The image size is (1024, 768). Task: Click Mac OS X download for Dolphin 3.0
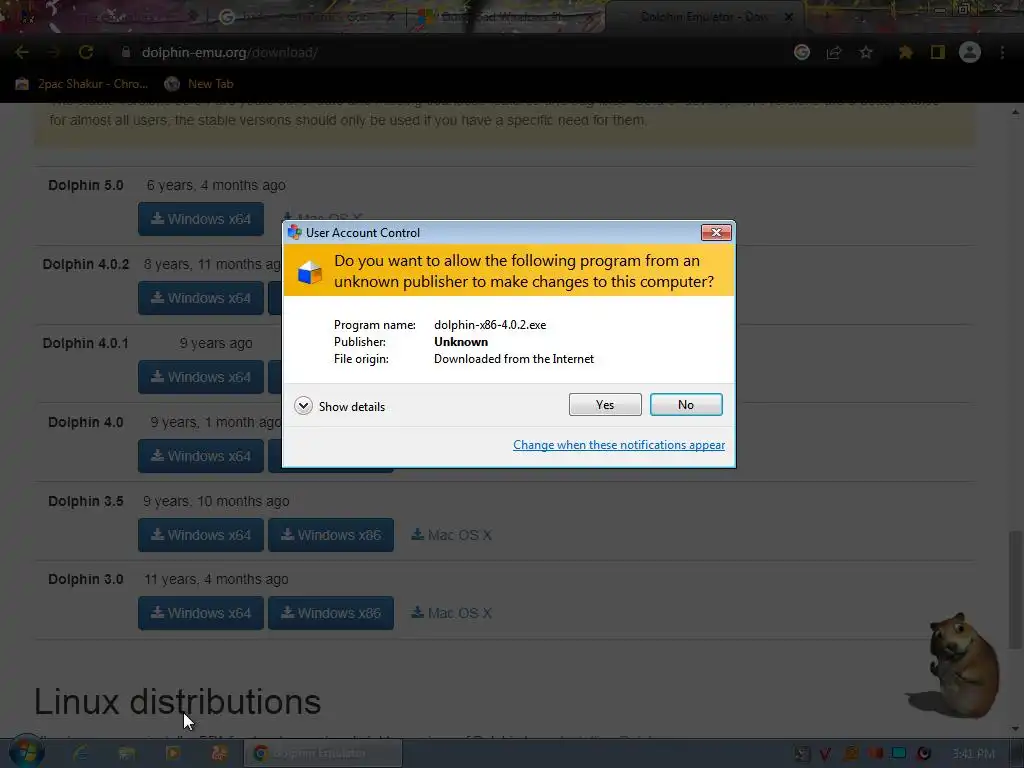pyautogui.click(x=451, y=613)
